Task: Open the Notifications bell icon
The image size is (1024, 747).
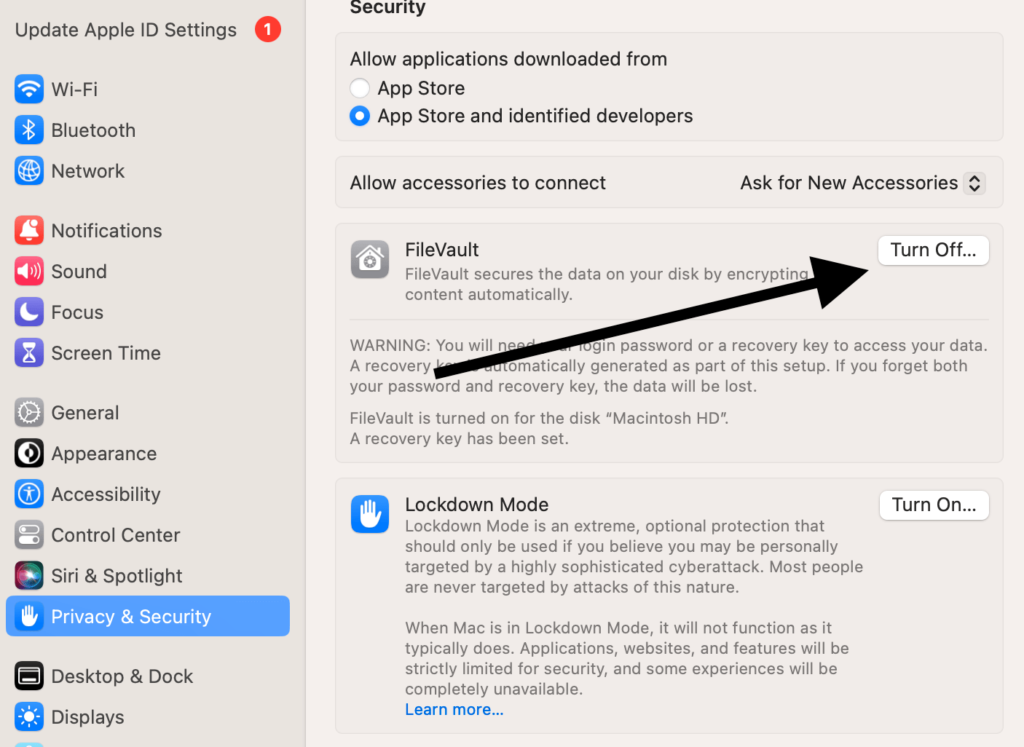Action: (29, 230)
